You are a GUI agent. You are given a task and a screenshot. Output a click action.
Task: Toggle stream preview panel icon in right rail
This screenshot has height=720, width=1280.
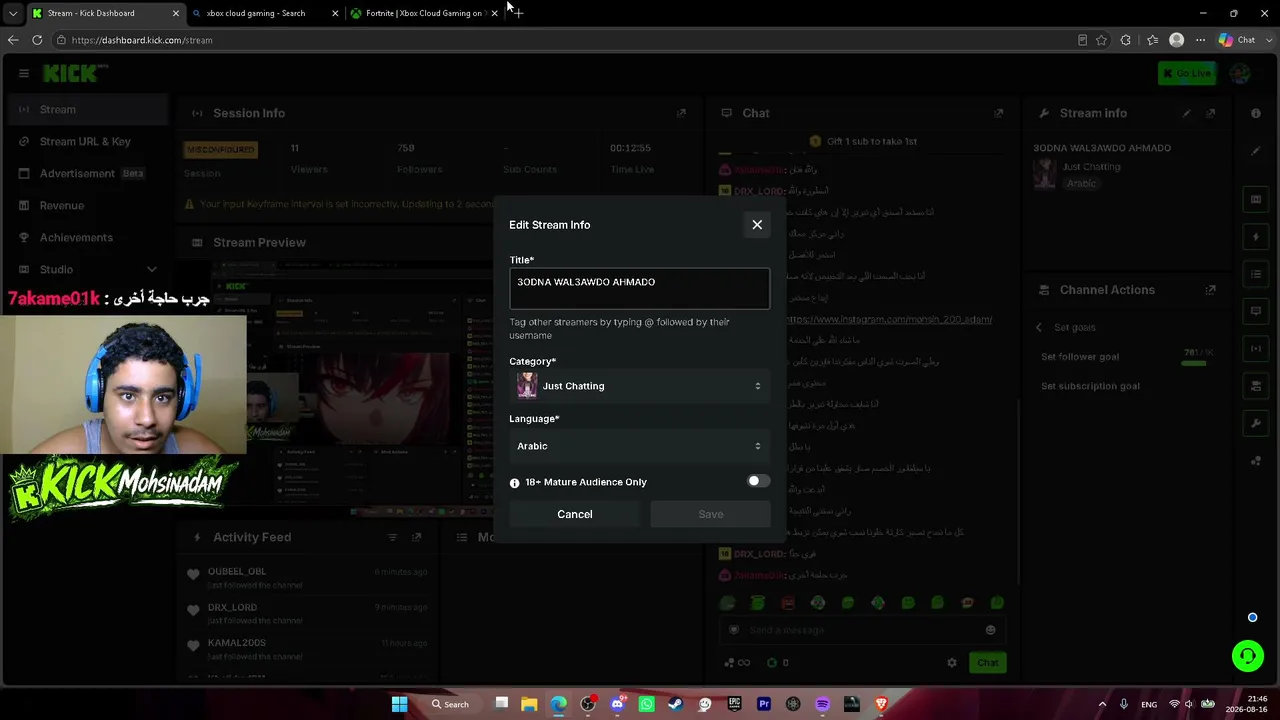[x=1256, y=199]
